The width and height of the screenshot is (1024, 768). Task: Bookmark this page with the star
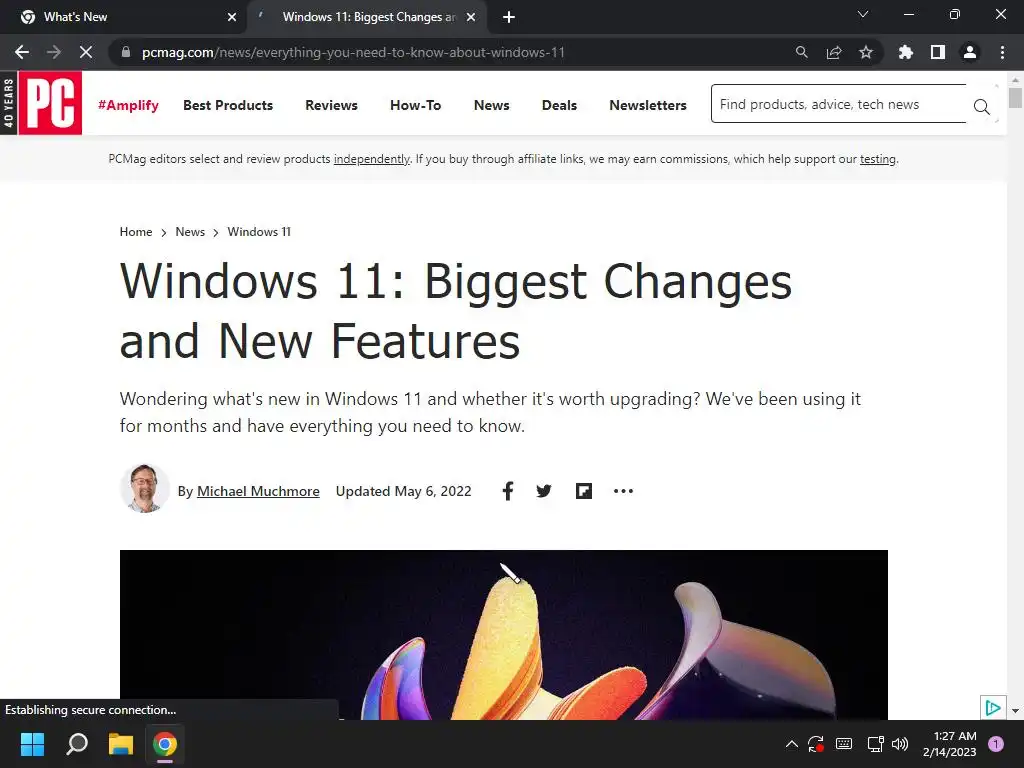coord(866,52)
